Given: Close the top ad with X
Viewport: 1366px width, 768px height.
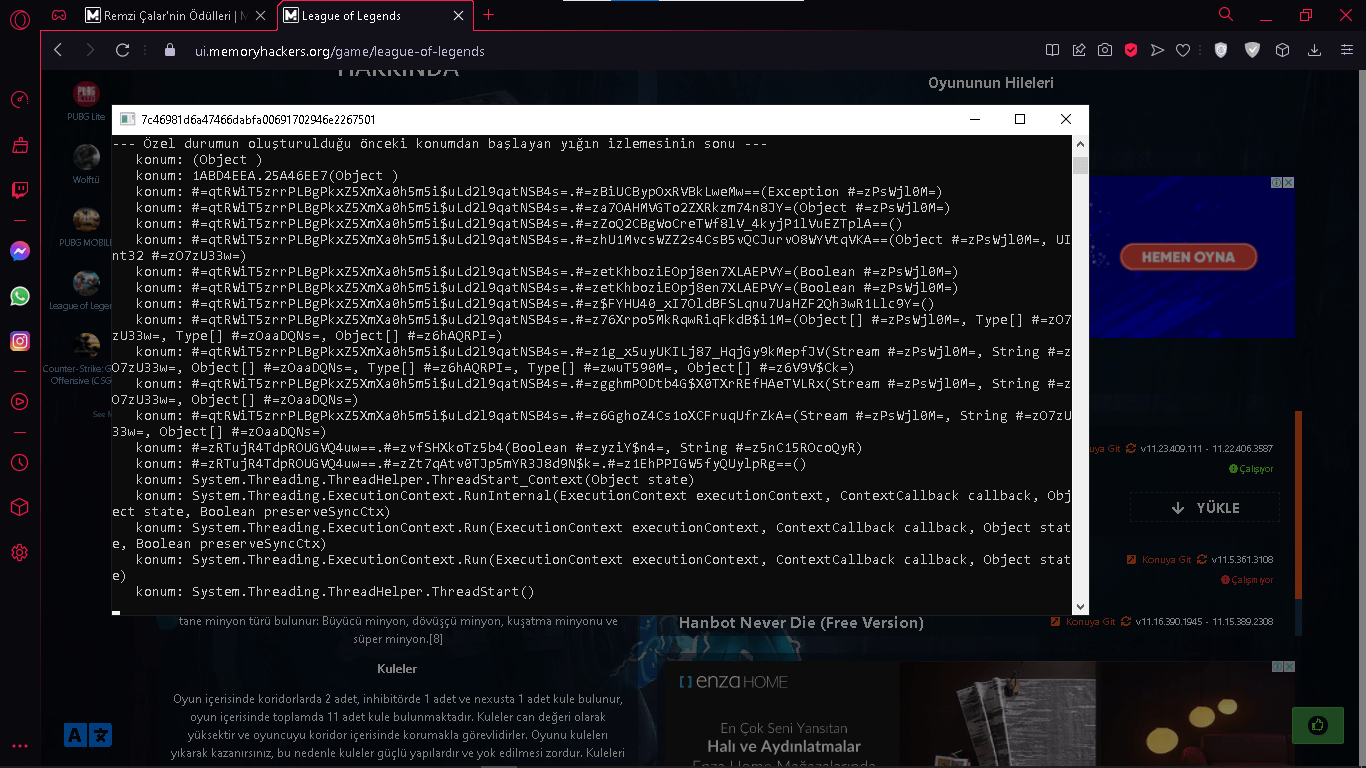Looking at the screenshot, I should 1289,183.
